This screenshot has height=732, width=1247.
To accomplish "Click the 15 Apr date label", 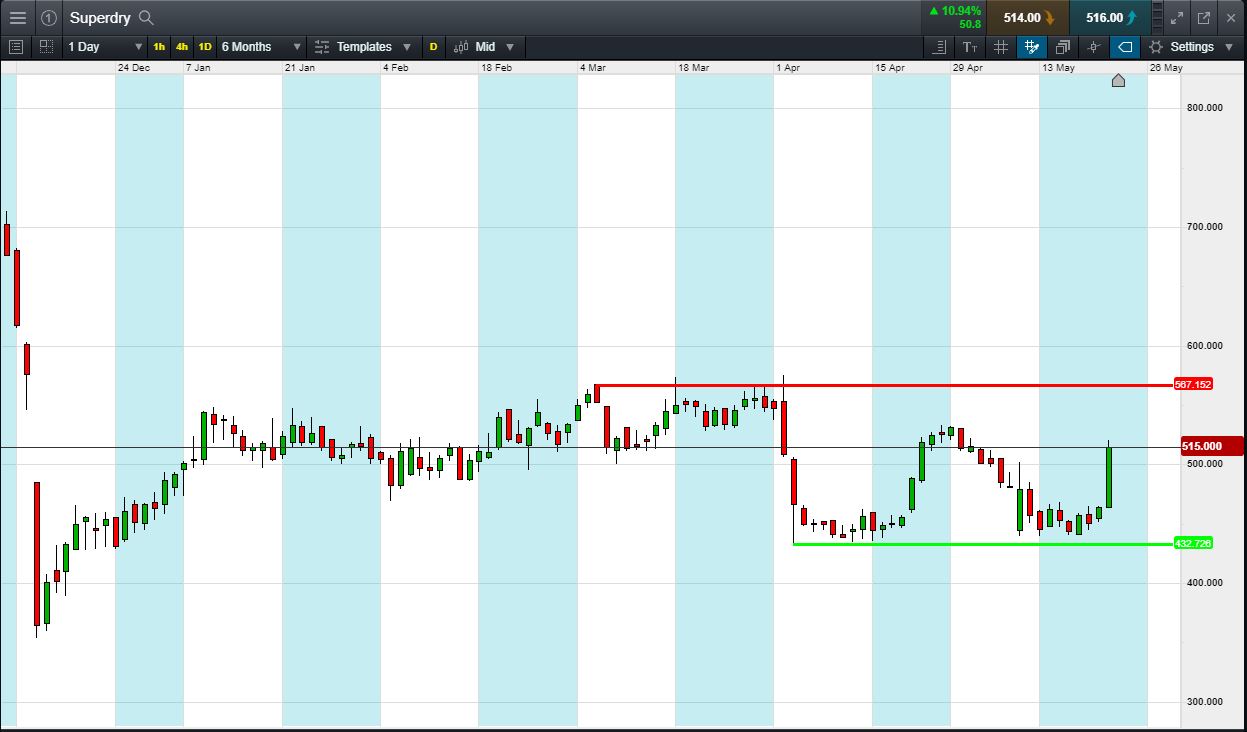I will click(890, 67).
